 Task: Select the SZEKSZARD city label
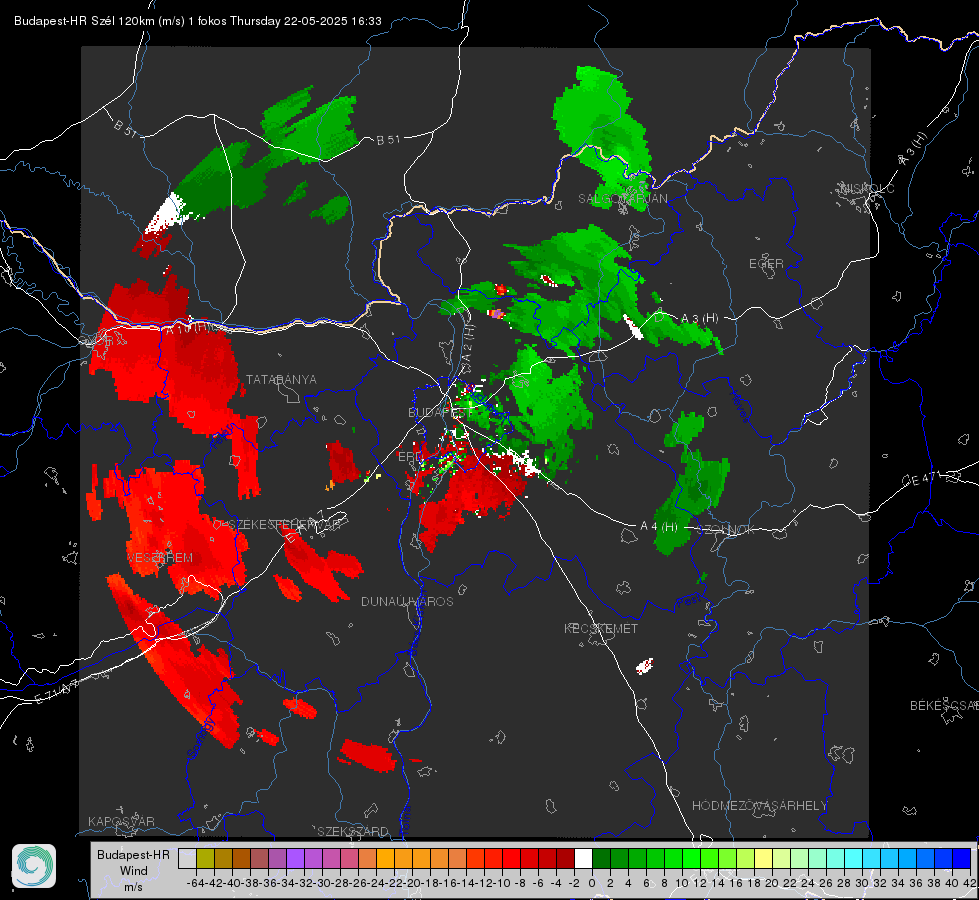click(x=353, y=831)
